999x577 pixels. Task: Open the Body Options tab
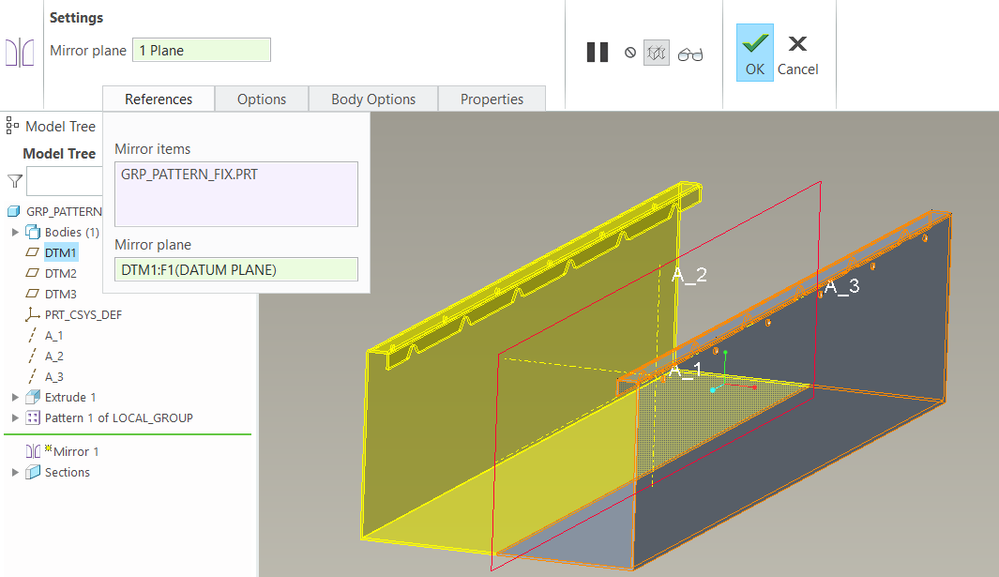tap(373, 99)
